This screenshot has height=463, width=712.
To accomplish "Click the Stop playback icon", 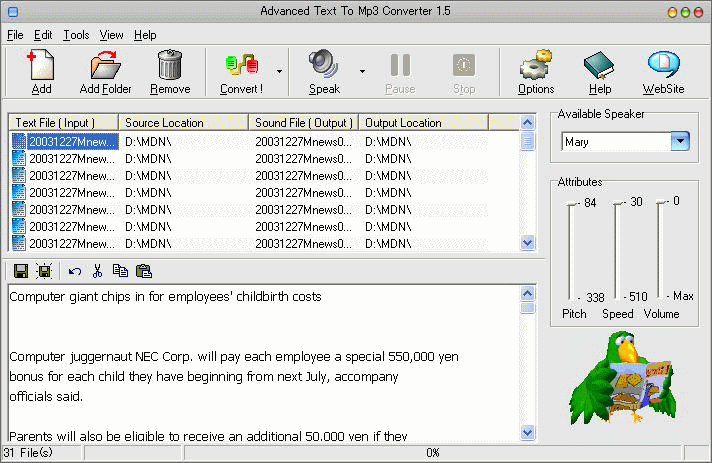I will click(464, 65).
